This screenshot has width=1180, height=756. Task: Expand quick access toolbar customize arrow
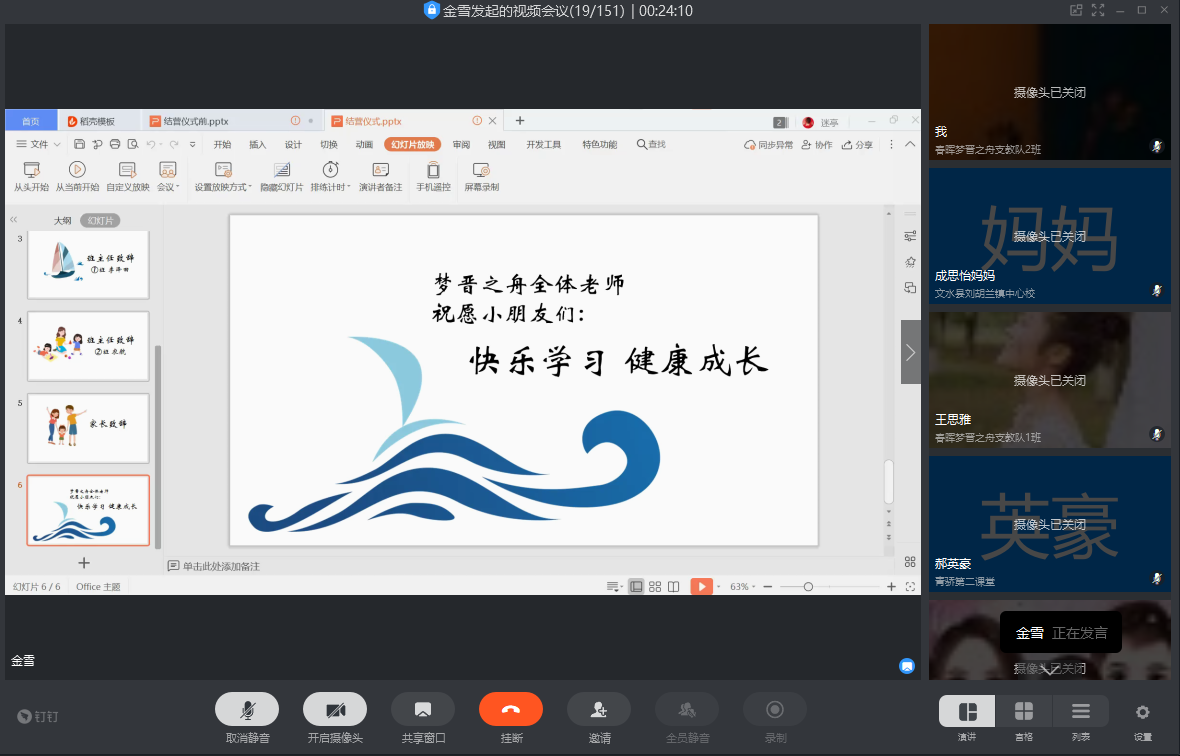pyautogui.click(x=193, y=144)
